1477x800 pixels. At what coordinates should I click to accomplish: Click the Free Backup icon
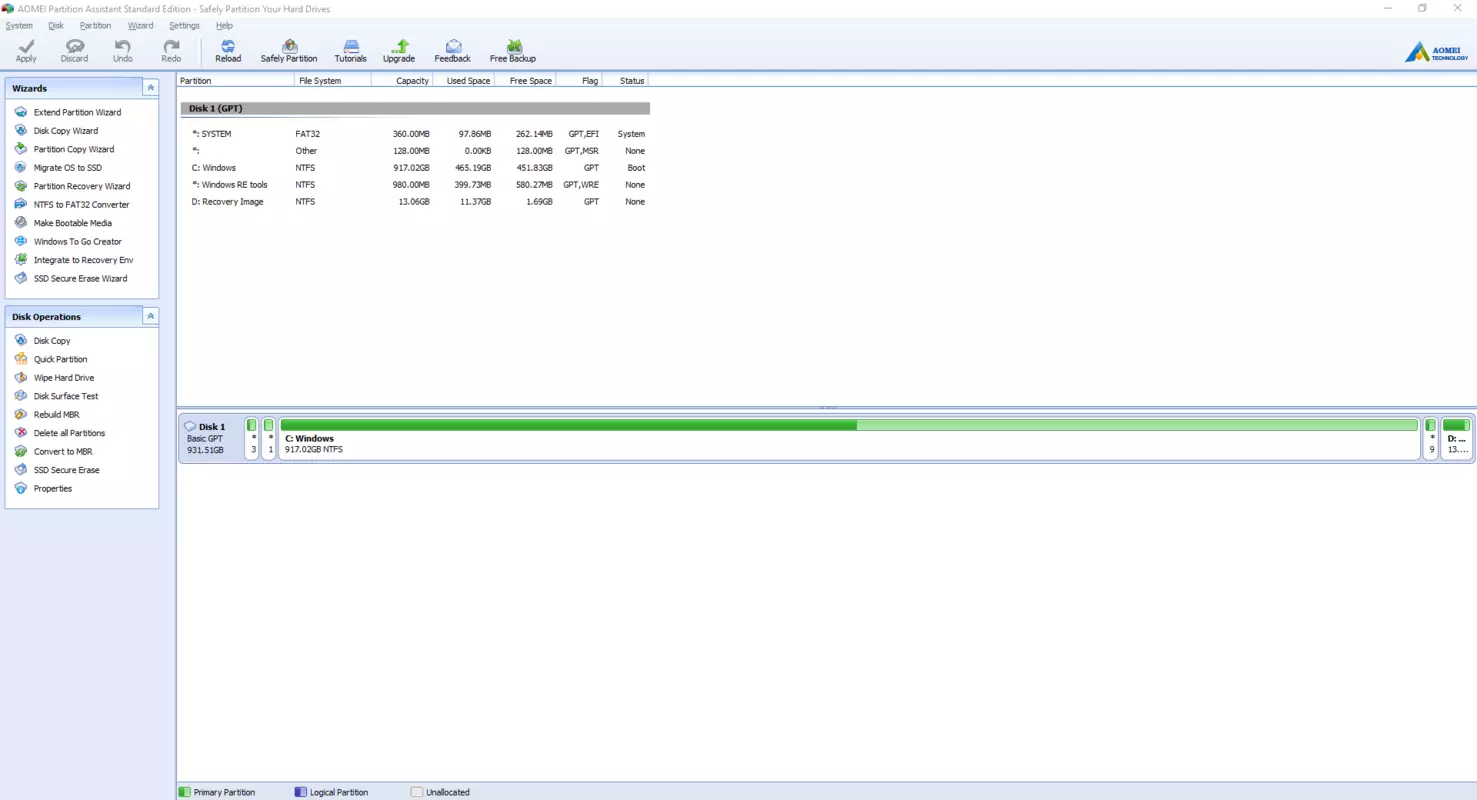[x=513, y=51]
